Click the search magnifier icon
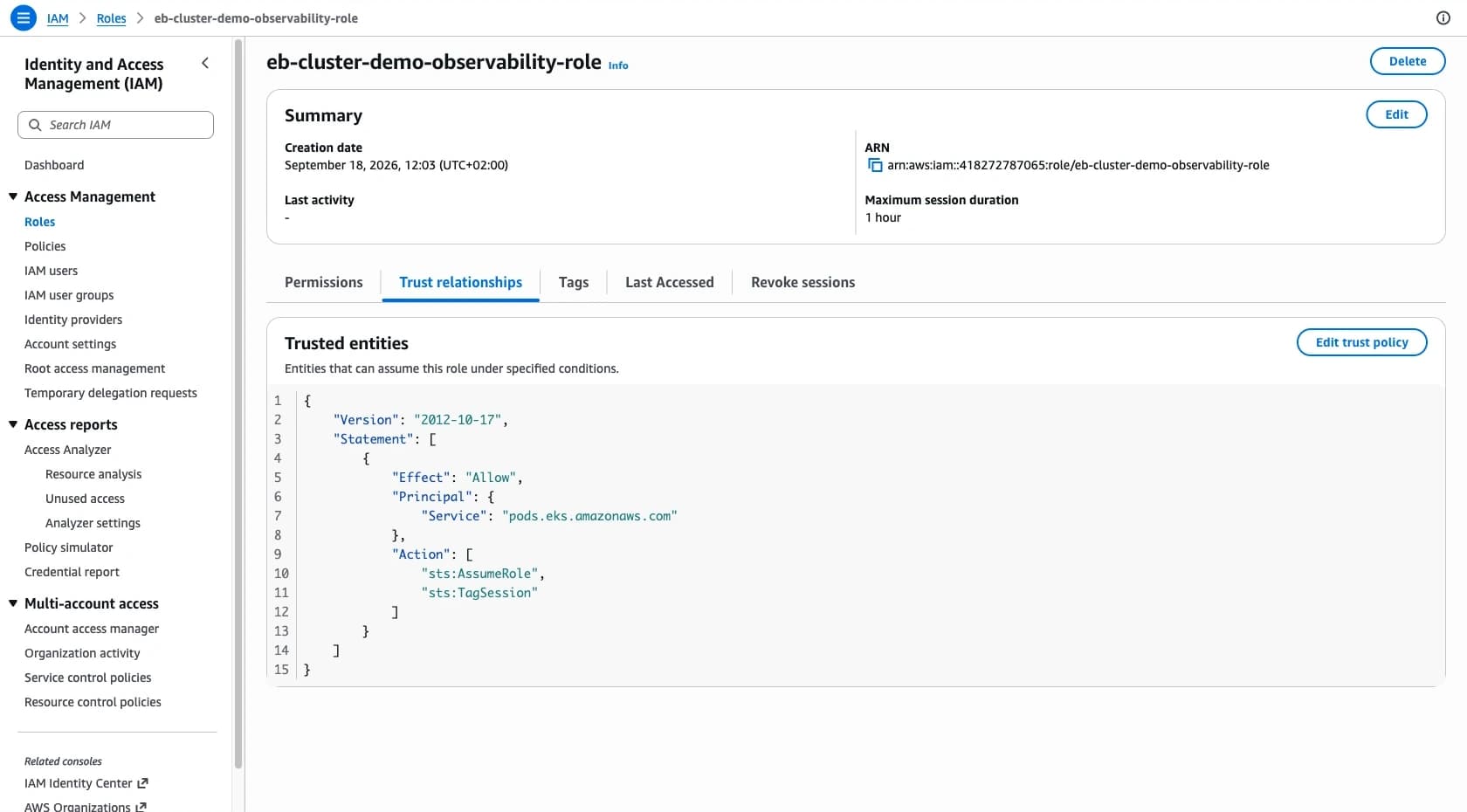This screenshot has height=812, width=1467. pyautogui.click(x=35, y=125)
